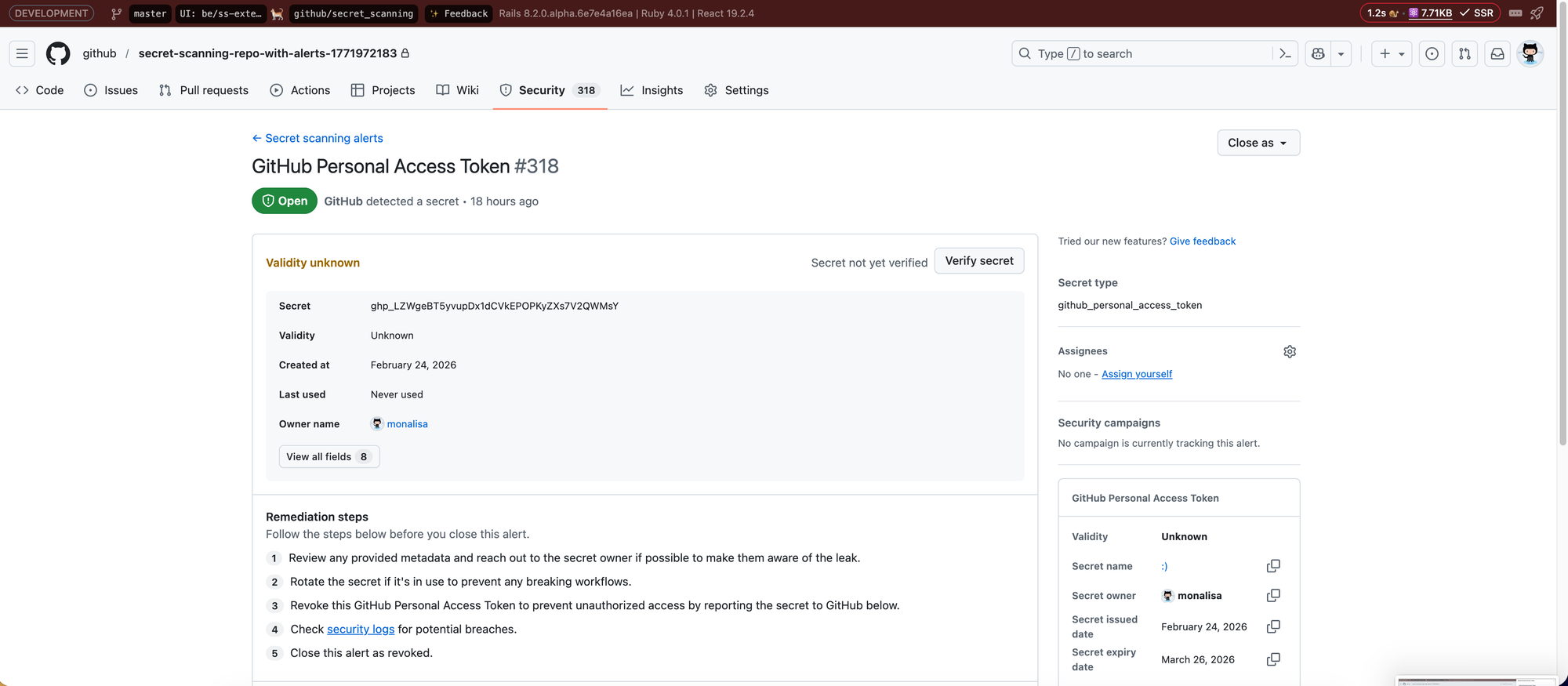Go back to Secret scanning alerts
This screenshot has height=686, width=1568.
click(x=318, y=138)
